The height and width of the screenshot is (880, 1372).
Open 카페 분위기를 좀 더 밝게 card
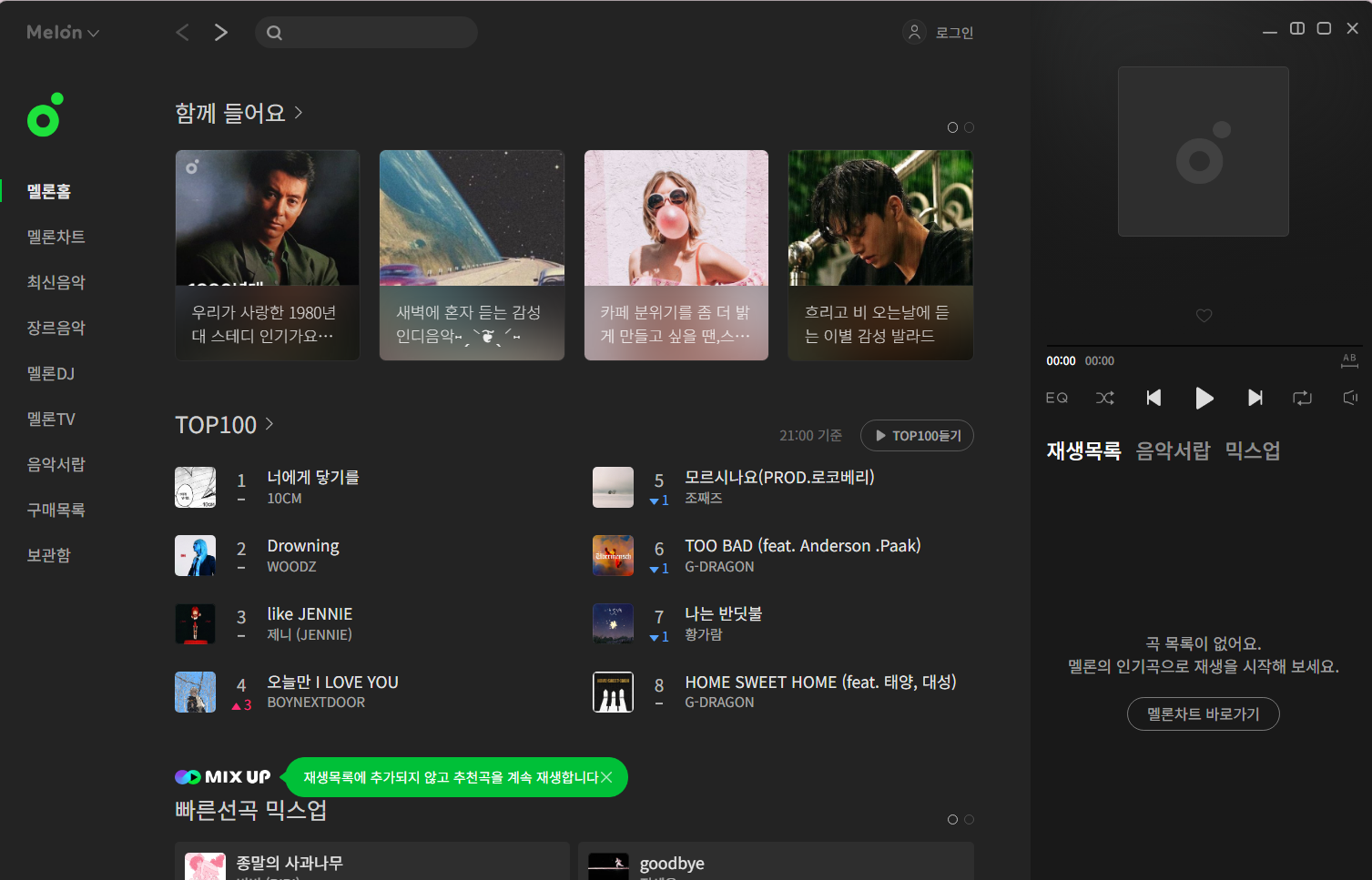click(676, 255)
